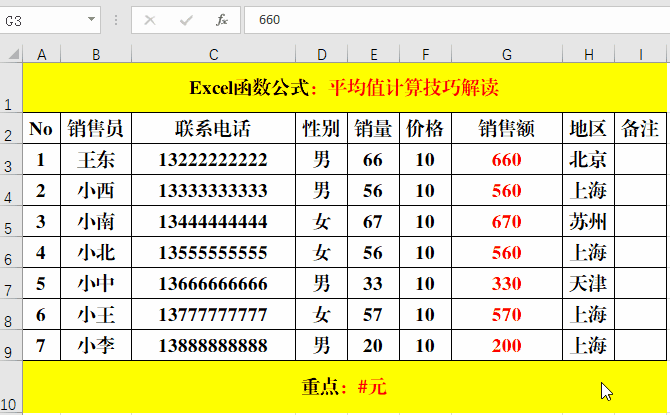Select sales quantity cell 67
Viewport: 670px width, 415px height.
tap(374, 221)
